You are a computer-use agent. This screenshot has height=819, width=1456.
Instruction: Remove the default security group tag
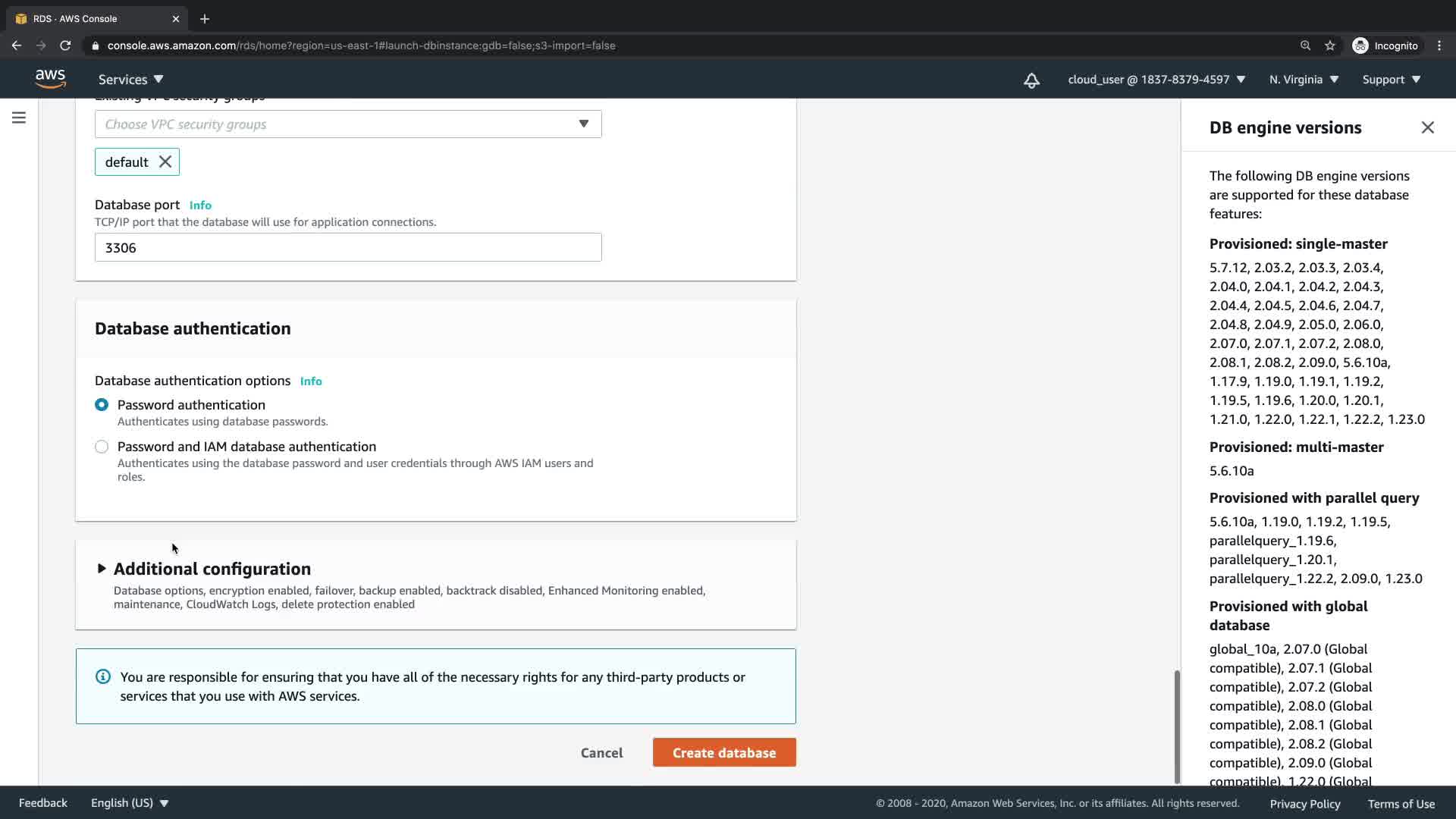[165, 162]
